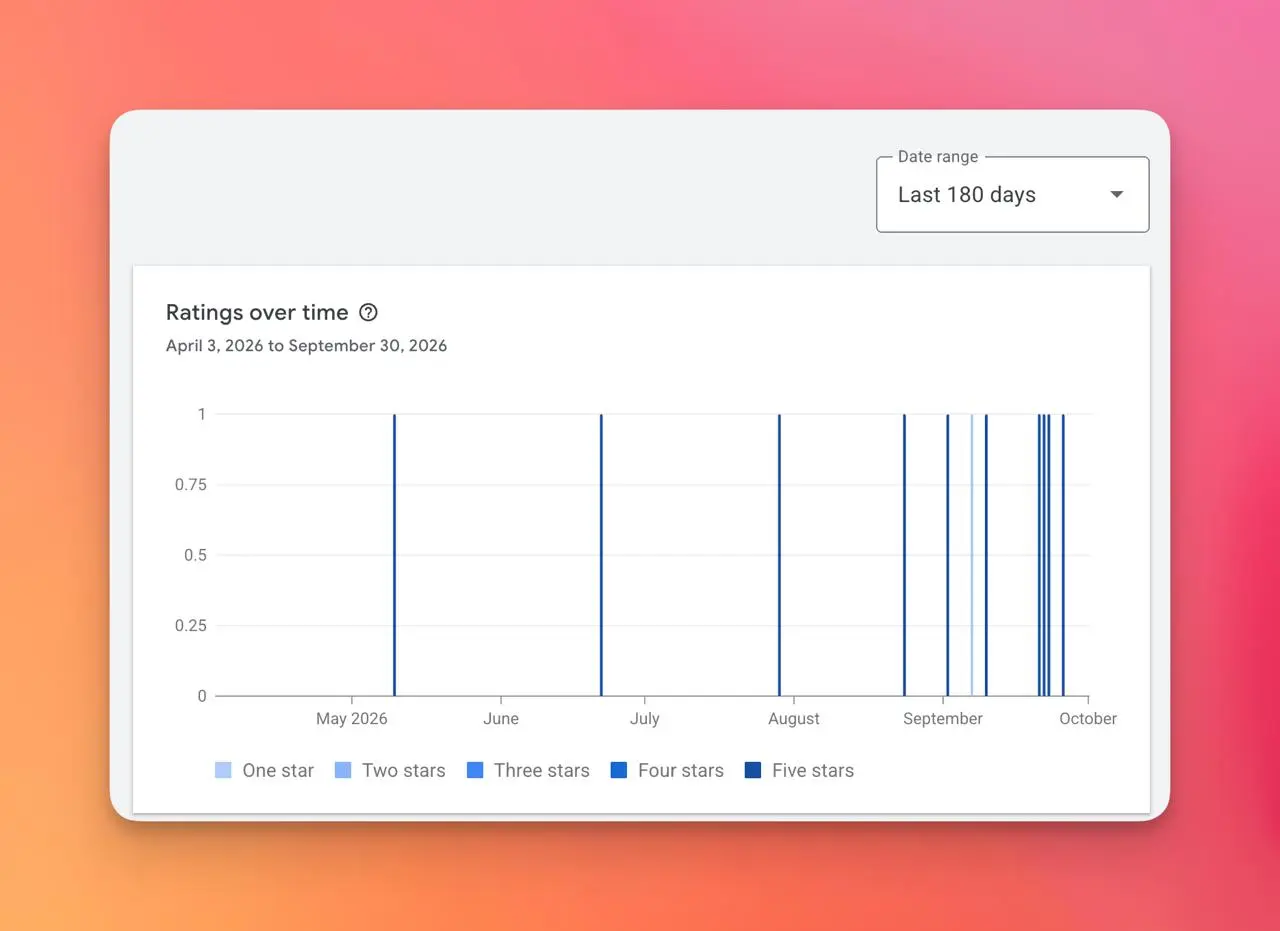
Task: Open the Date range dropdown
Action: [x=1012, y=195]
